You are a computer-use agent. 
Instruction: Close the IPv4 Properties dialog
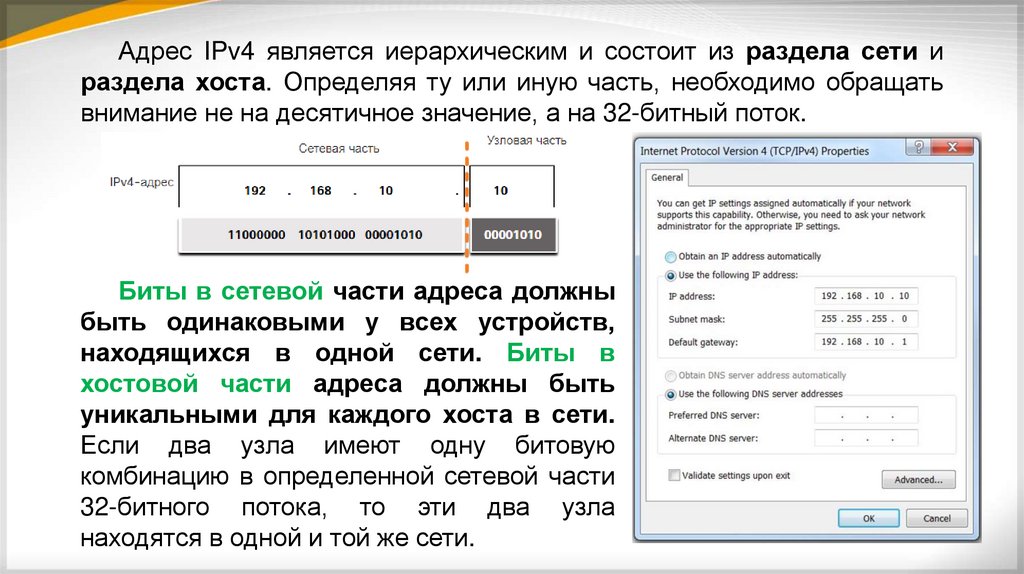952,148
